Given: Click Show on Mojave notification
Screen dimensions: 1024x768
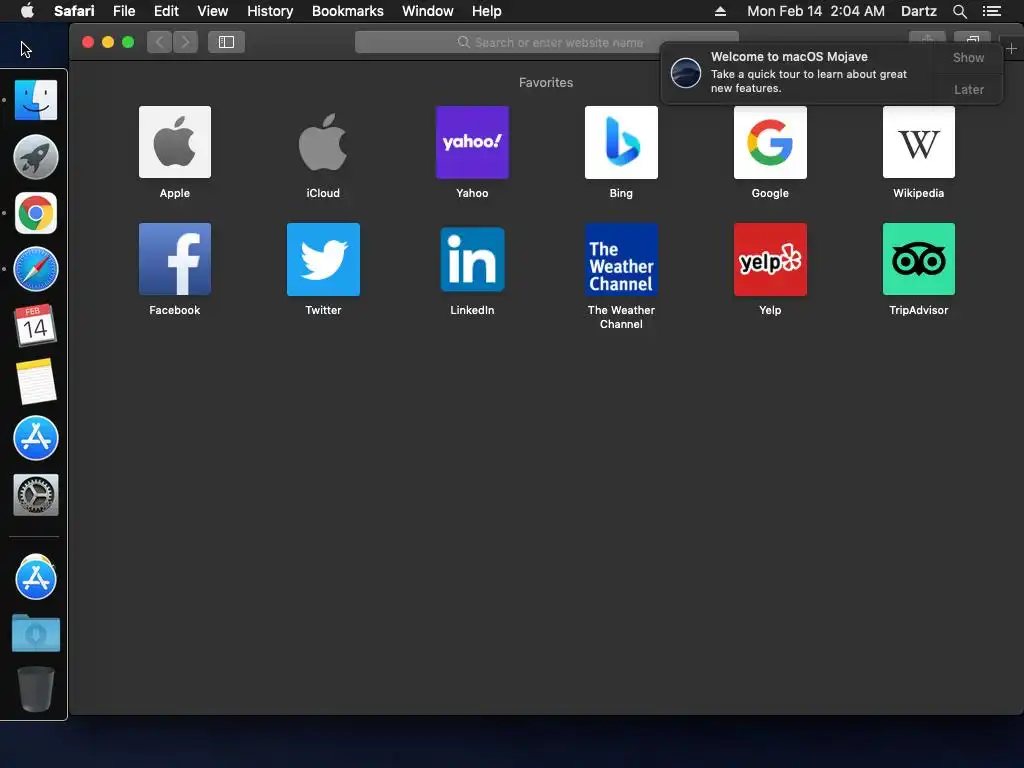Looking at the screenshot, I should pos(968,57).
